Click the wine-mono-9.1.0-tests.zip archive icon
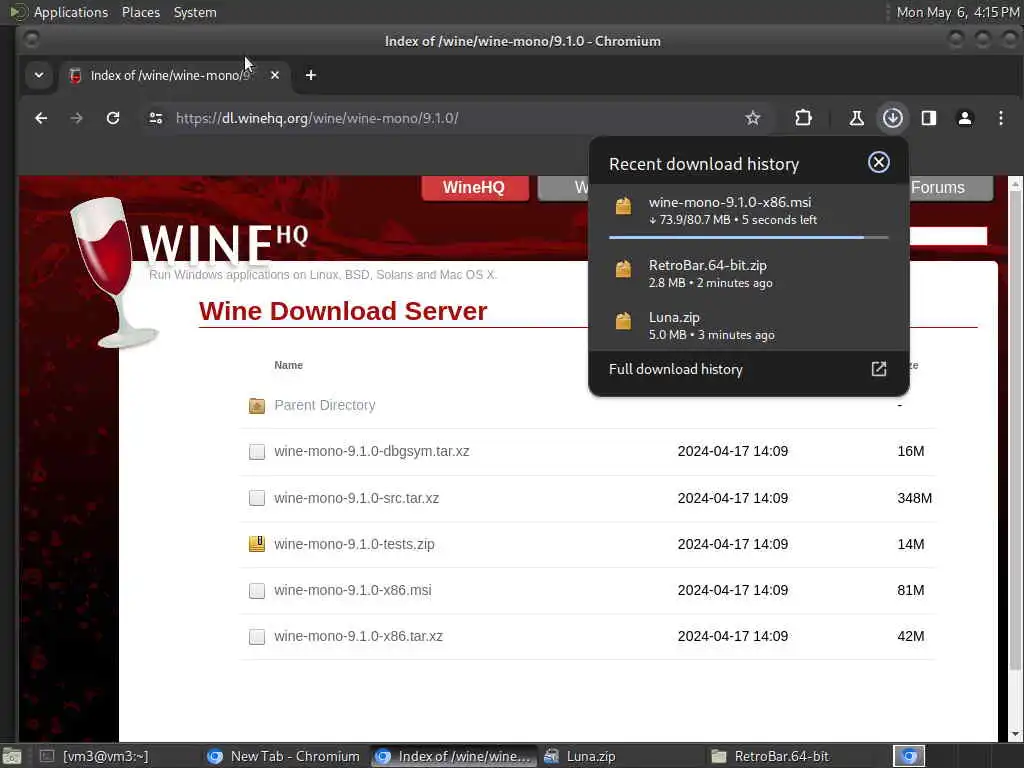 (257, 544)
